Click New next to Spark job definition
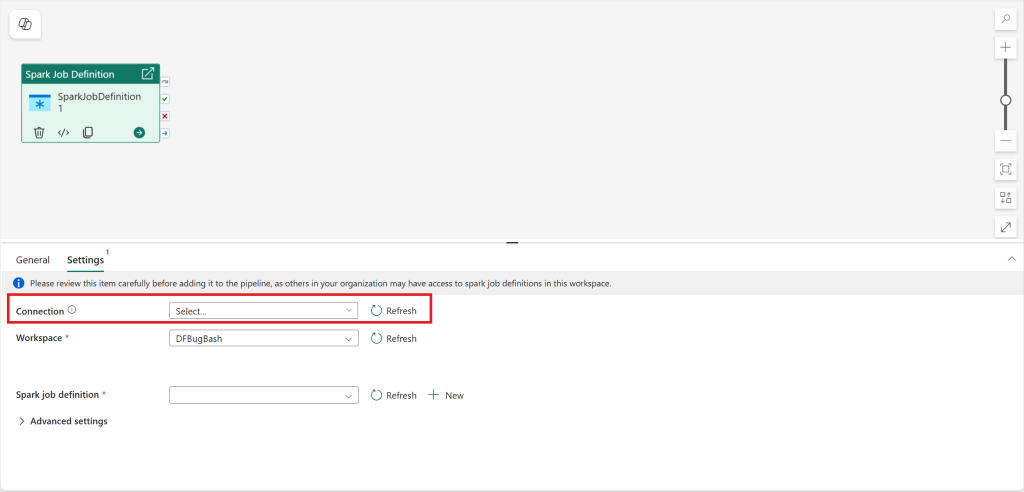Screen dimensions: 1024x492 point(446,395)
